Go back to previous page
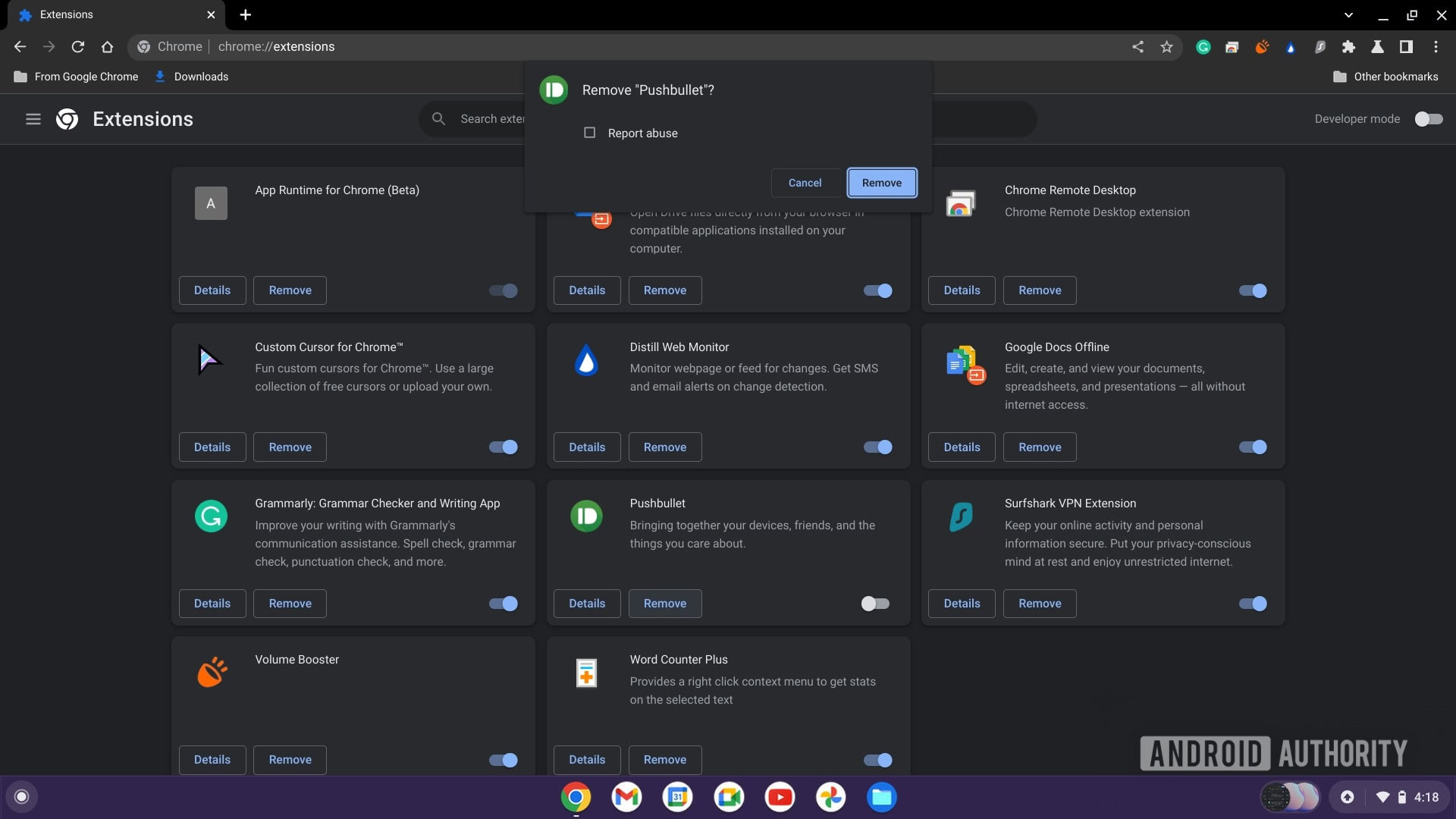1456x819 pixels. (20, 47)
